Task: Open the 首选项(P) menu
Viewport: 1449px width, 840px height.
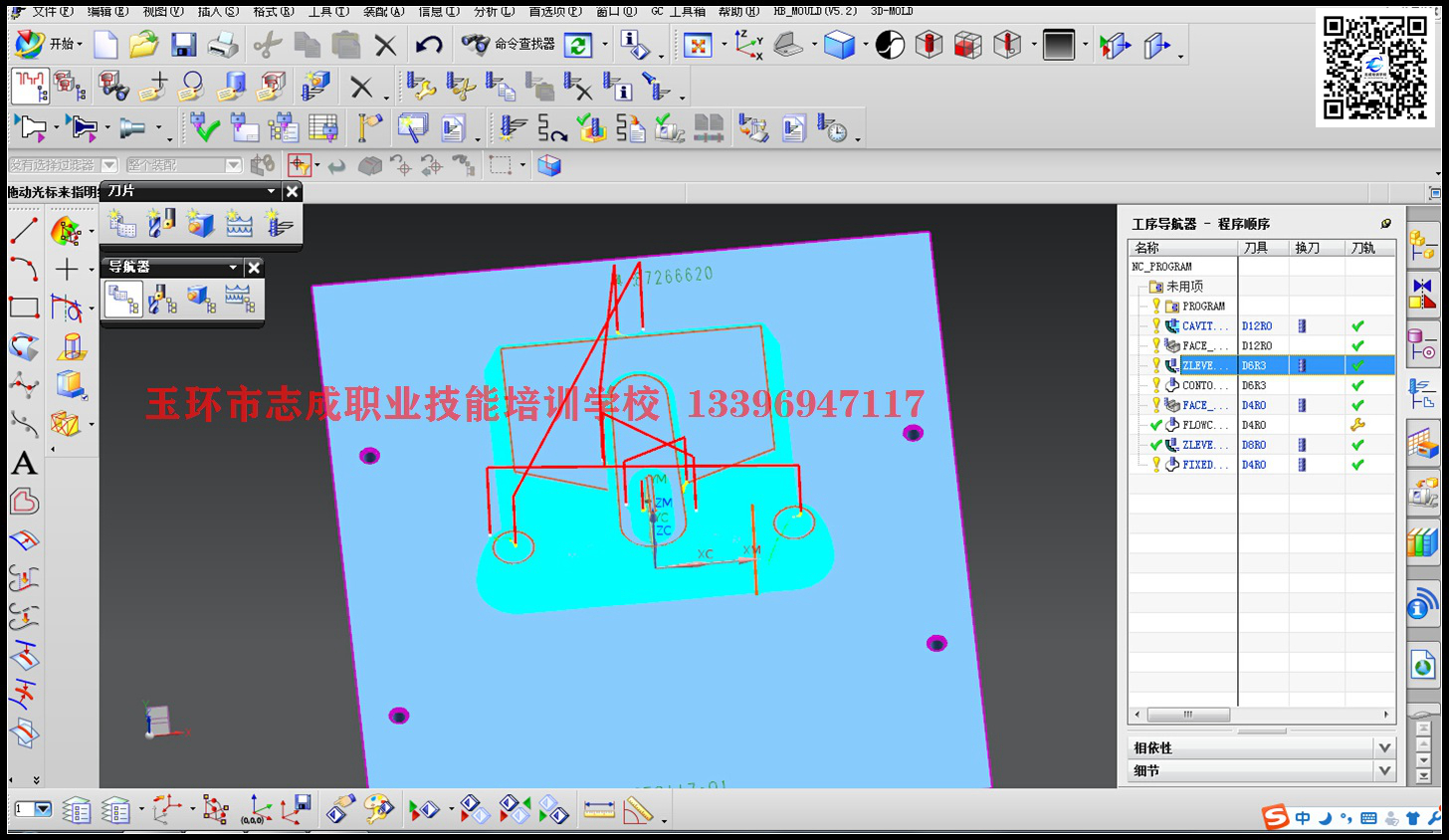Action: [x=555, y=12]
